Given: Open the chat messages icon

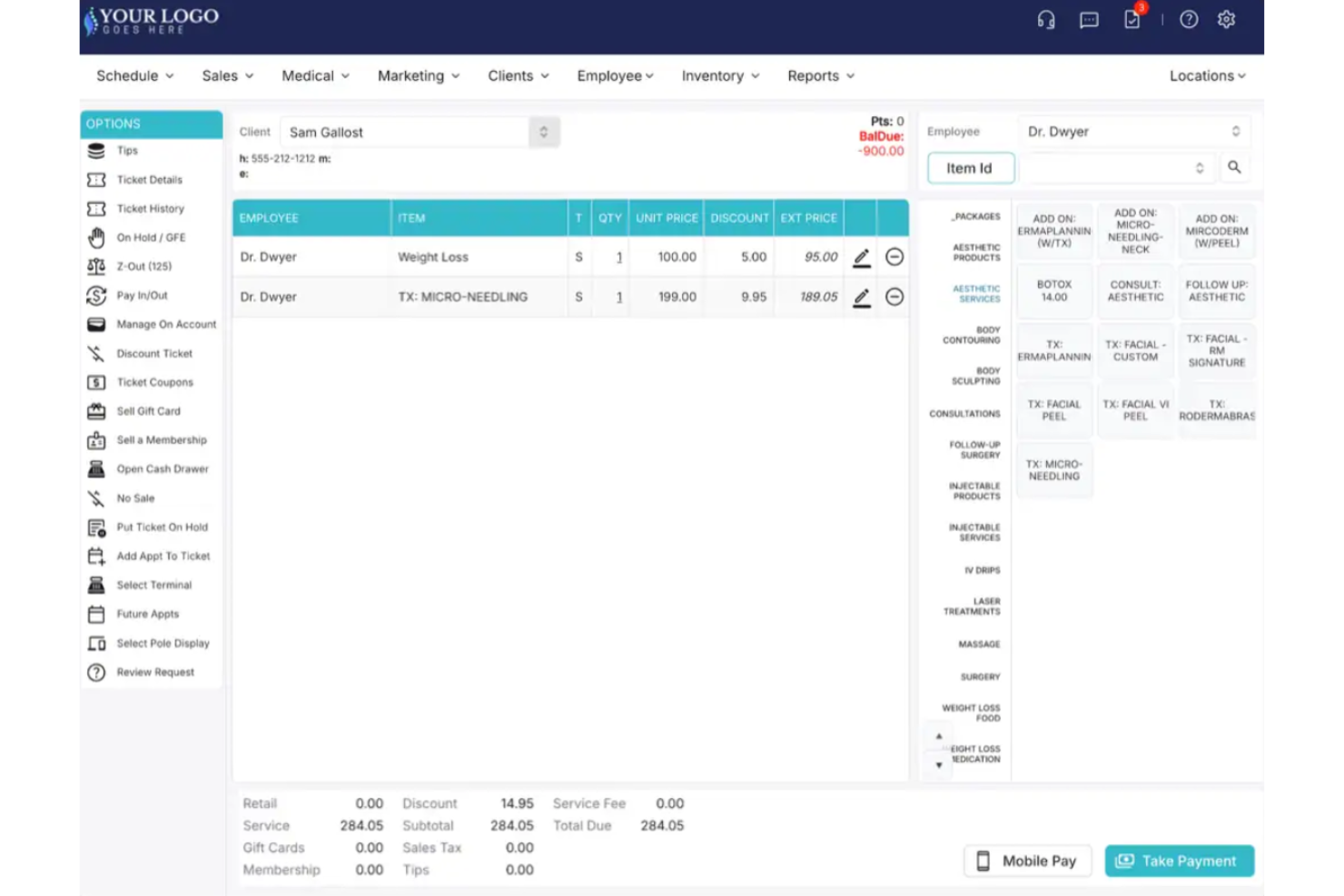Looking at the screenshot, I should pyautogui.click(x=1089, y=20).
